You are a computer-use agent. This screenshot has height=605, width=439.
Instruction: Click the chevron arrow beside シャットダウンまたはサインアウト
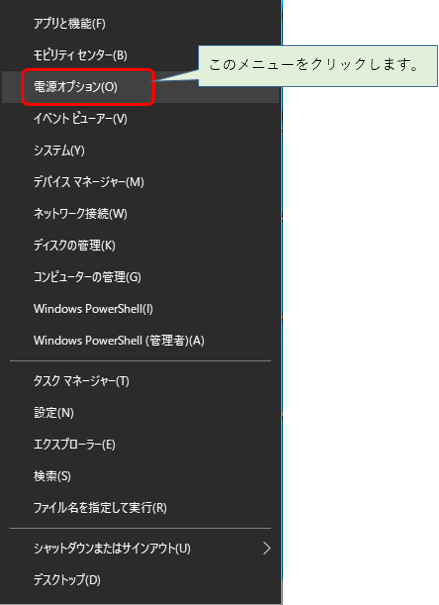pyautogui.click(x=267, y=548)
